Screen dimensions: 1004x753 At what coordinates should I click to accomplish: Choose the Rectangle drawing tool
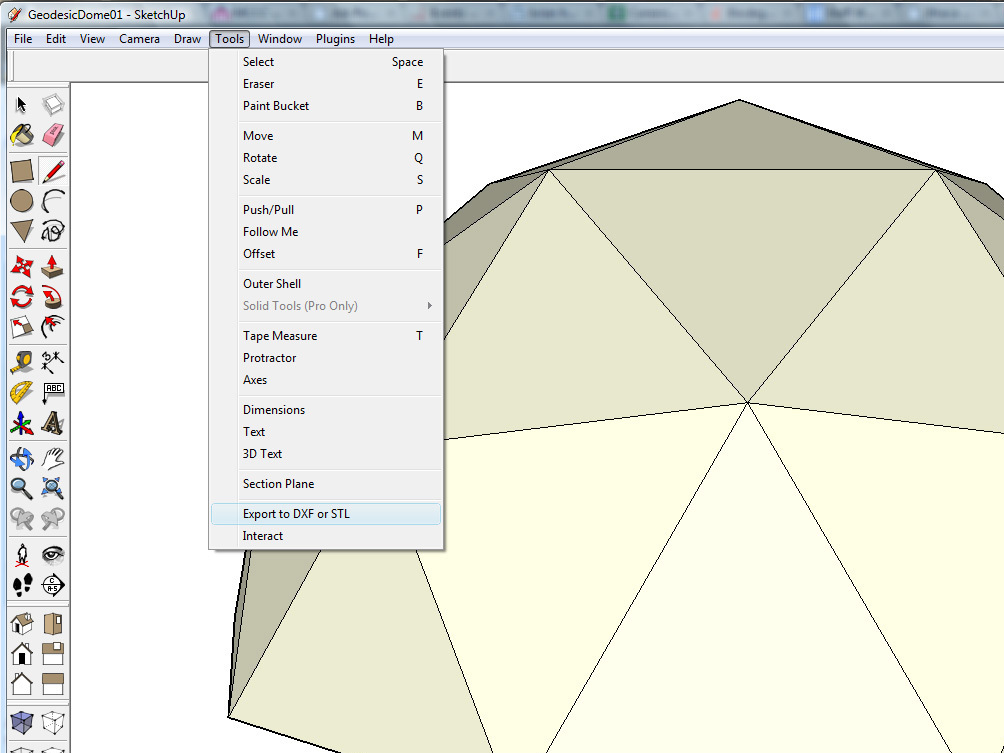click(22, 171)
